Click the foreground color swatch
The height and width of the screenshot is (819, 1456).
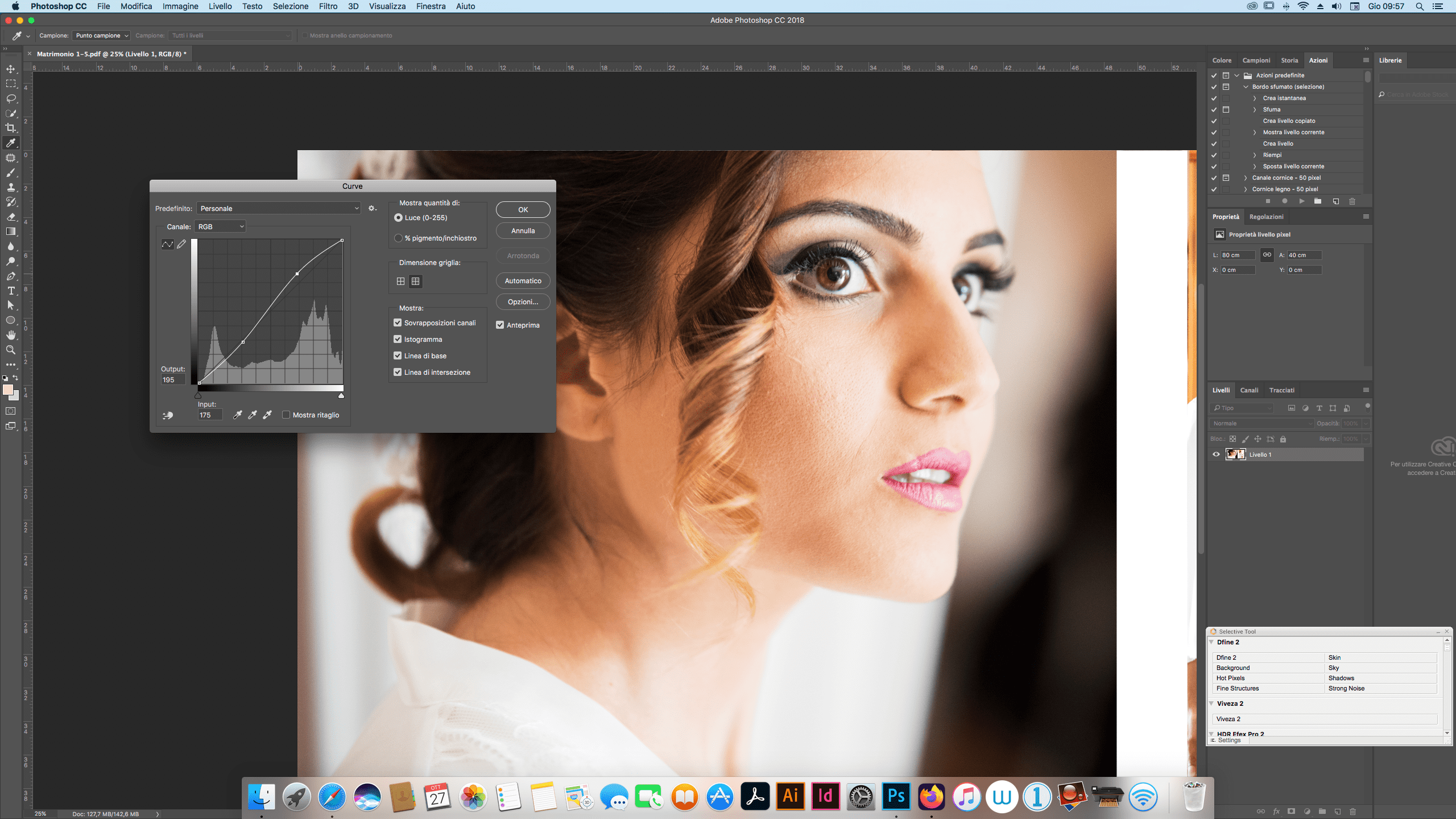point(8,390)
